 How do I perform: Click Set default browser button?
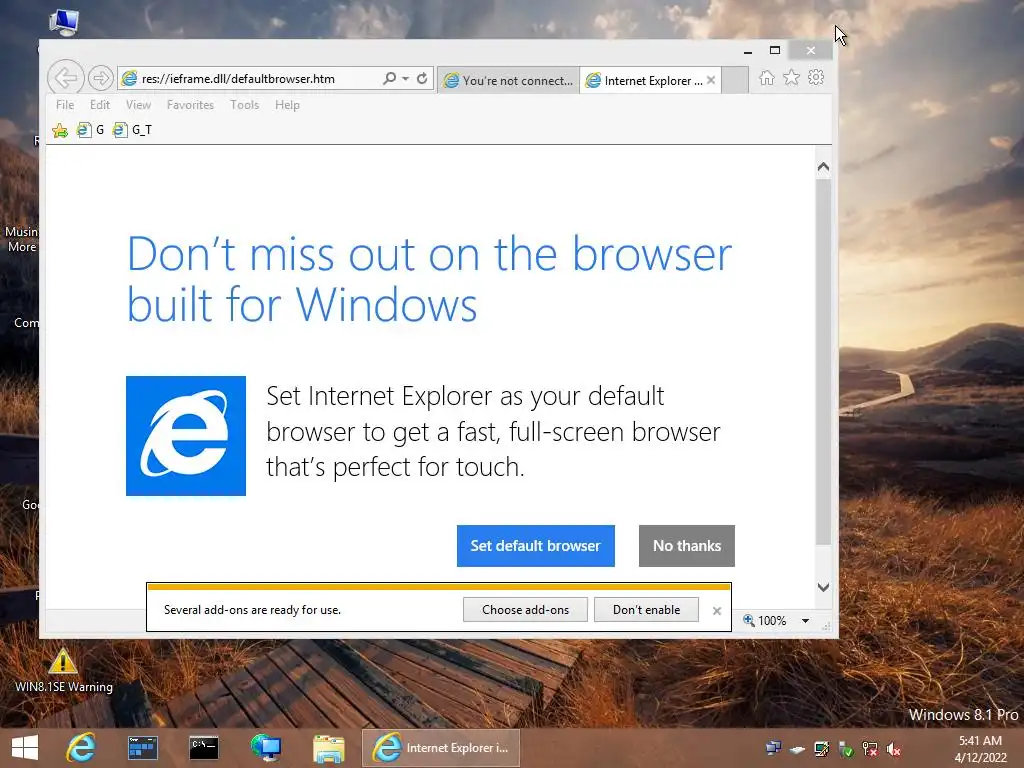point(536,546)
